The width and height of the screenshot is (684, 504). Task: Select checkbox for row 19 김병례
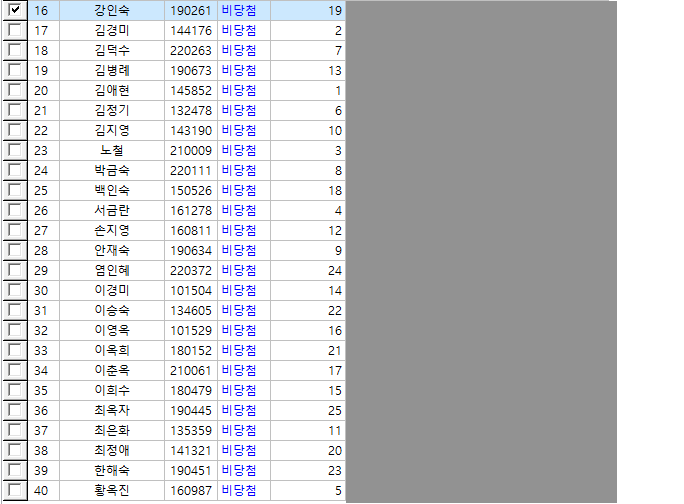(x=15, y=70)
